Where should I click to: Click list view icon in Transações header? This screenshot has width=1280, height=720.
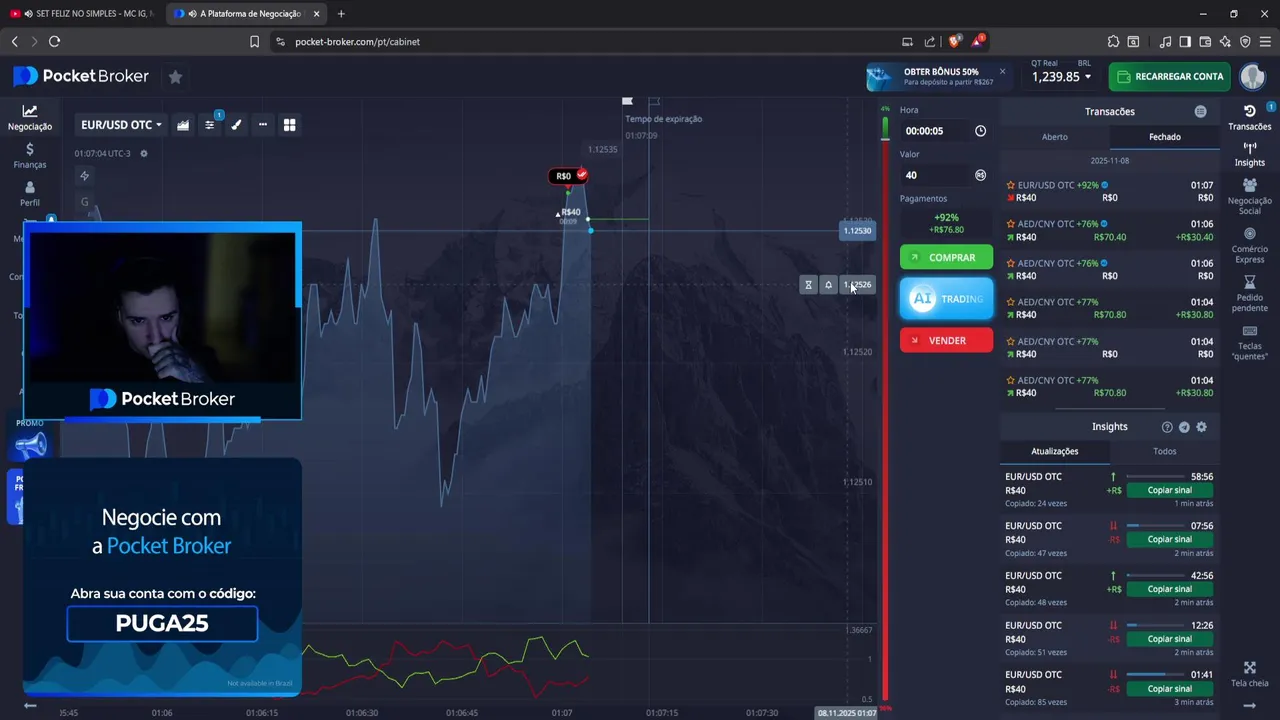[x=1201, y=112]
